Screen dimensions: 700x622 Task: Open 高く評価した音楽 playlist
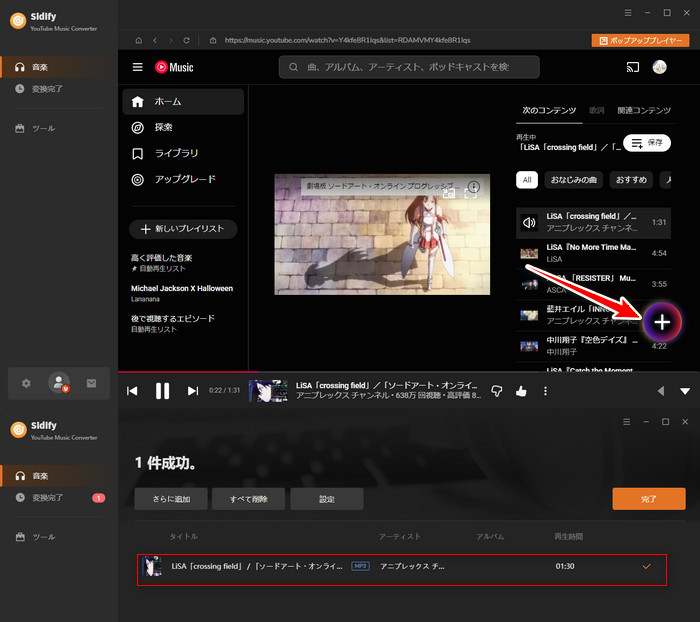coord(161,263)
